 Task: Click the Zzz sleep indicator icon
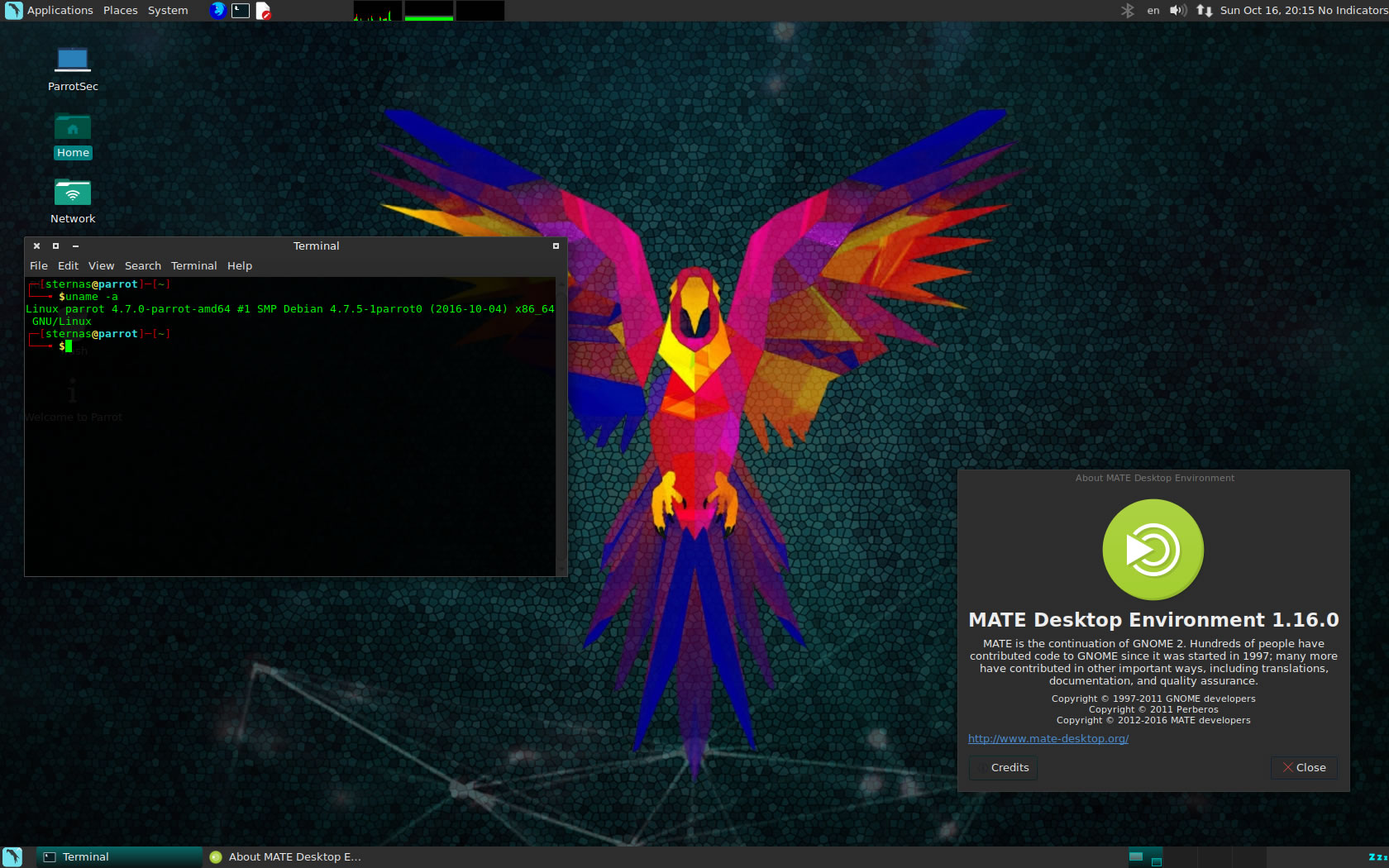(x=1377, y=857)
